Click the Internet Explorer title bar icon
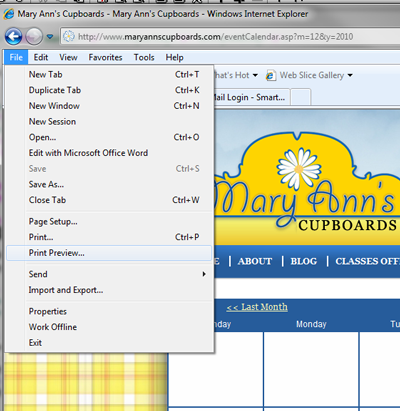This screenshot has width=400, height=411. [9, 14]
